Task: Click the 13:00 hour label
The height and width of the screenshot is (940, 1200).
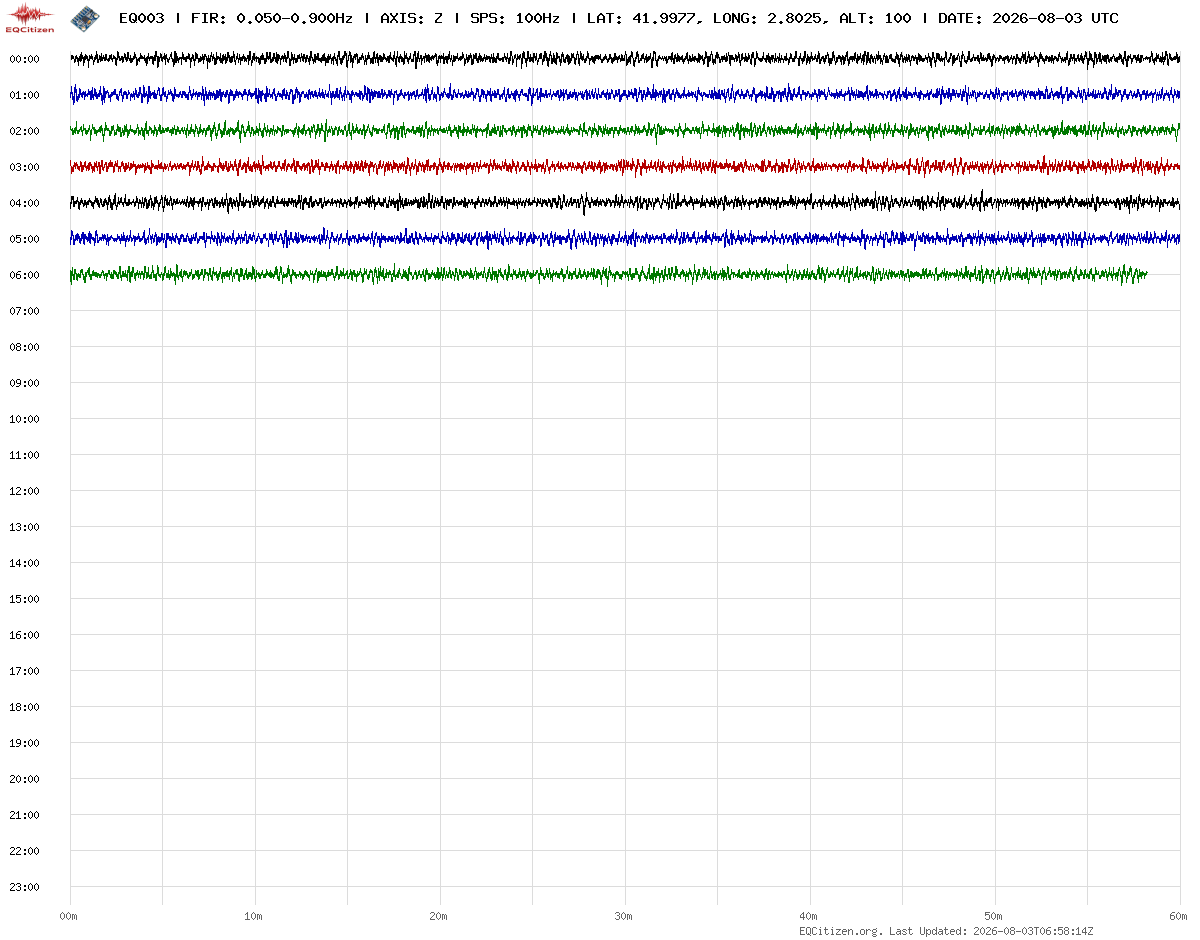Action: (x=24, y=527)
